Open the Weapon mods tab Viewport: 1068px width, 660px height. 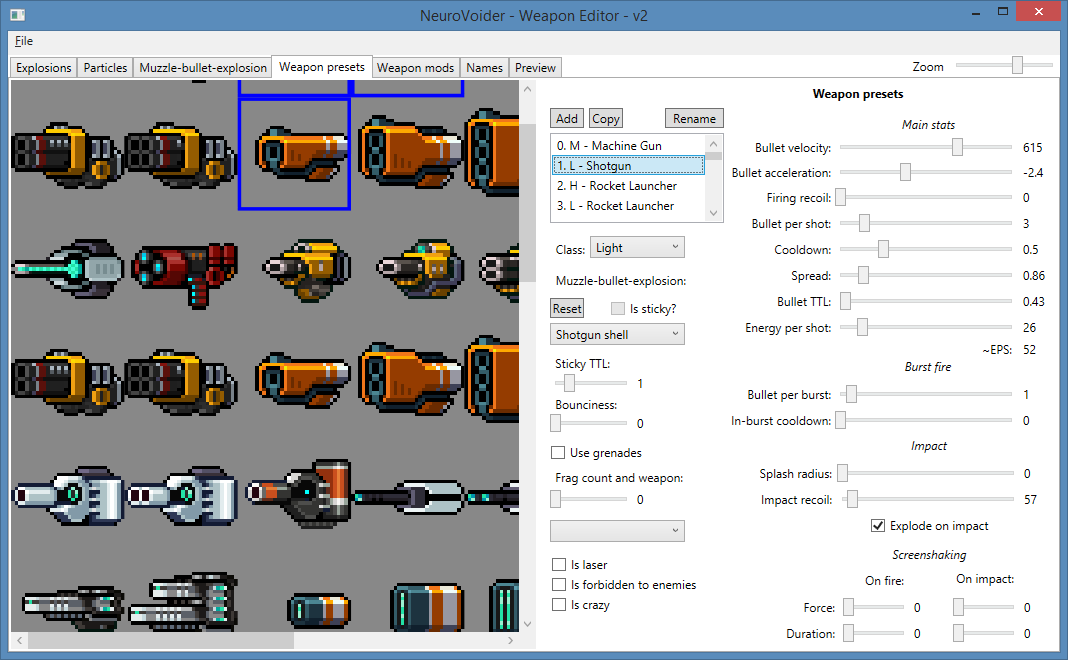415,67
